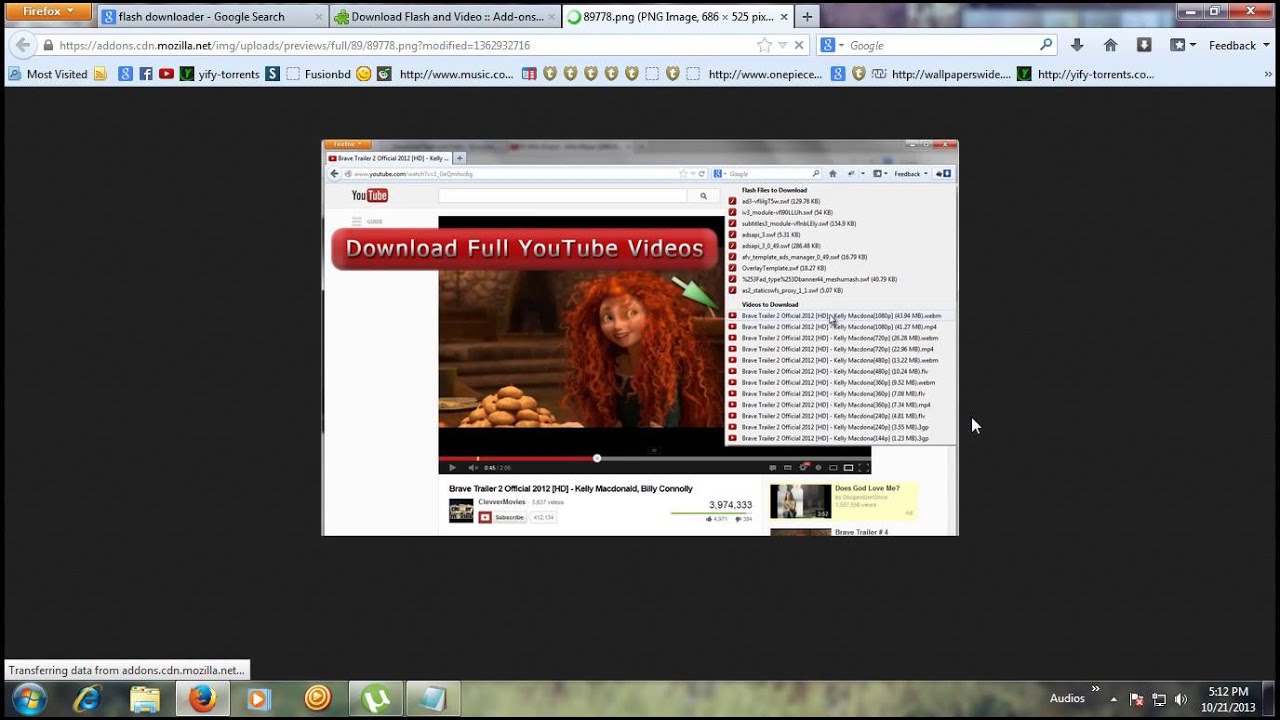Click the Firefox taskbar icon
This screenshot has height=720, width=1280.
click(x=202, y=699)
